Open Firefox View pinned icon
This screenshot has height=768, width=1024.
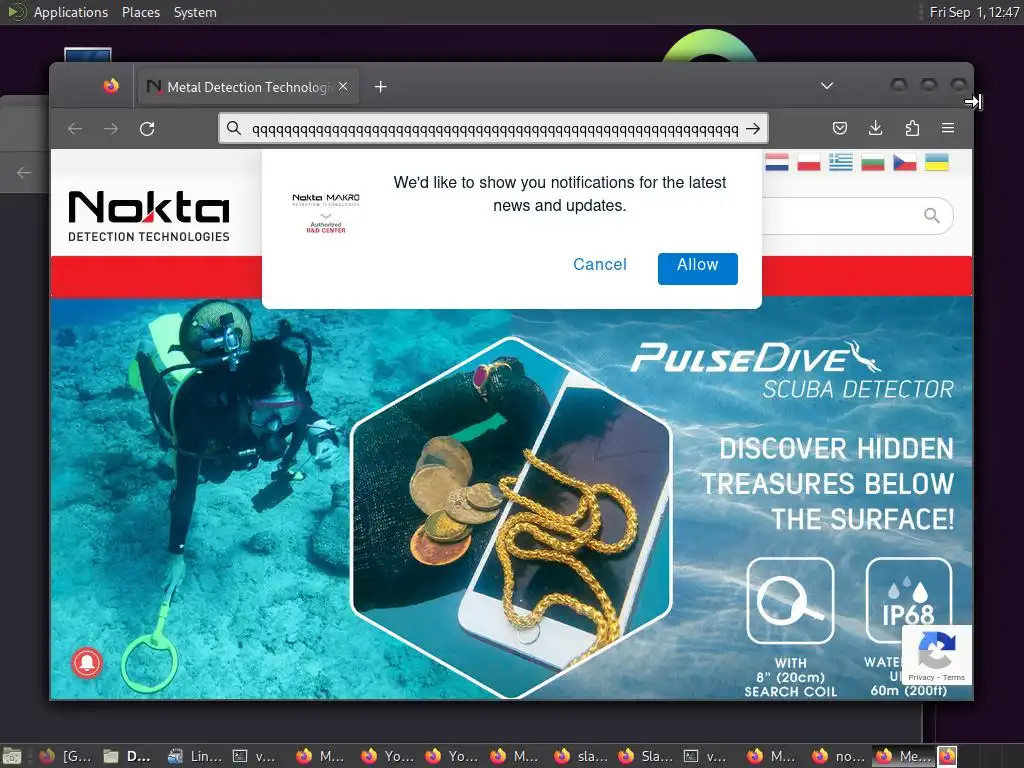[x=111, y=86]
